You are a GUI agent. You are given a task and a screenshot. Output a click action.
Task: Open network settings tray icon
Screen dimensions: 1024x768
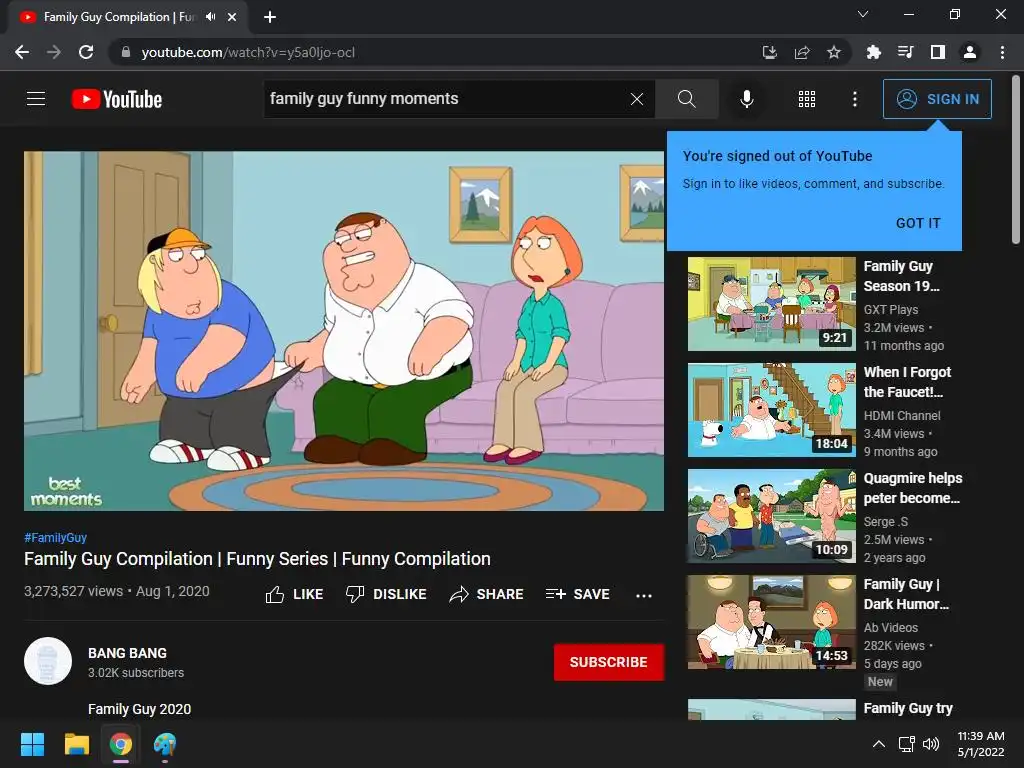[x=906, y=744]
